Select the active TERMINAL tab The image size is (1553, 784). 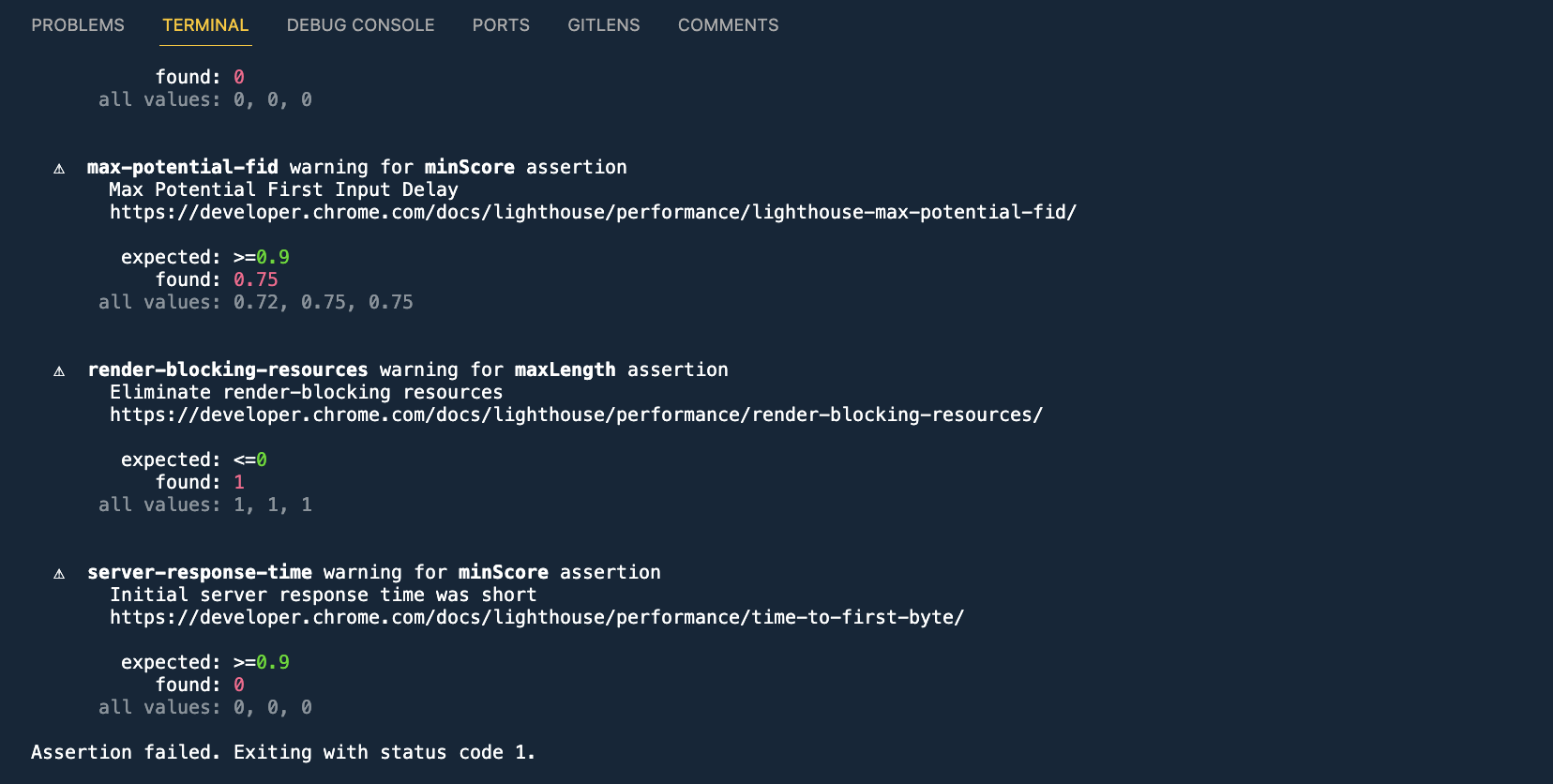[x=205, y=25]
